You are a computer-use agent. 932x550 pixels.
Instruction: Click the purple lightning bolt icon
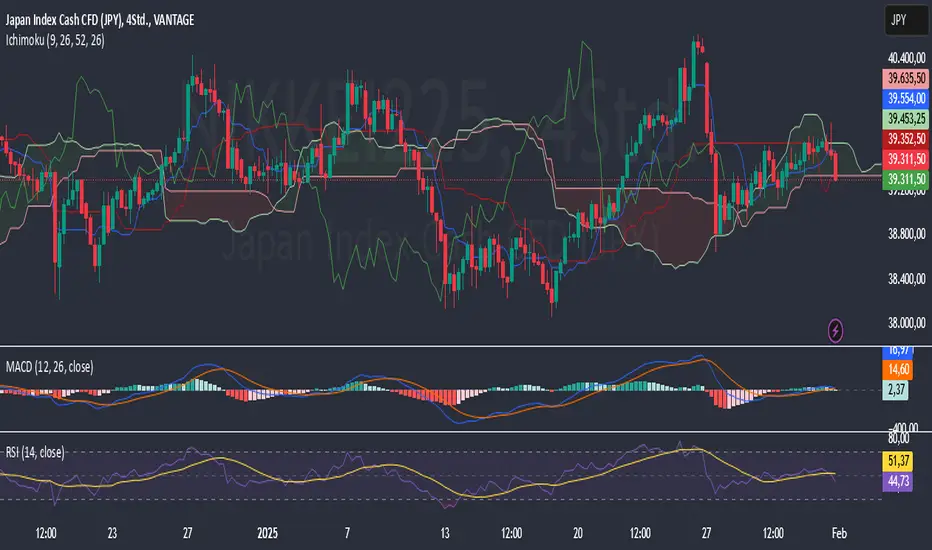835,330
